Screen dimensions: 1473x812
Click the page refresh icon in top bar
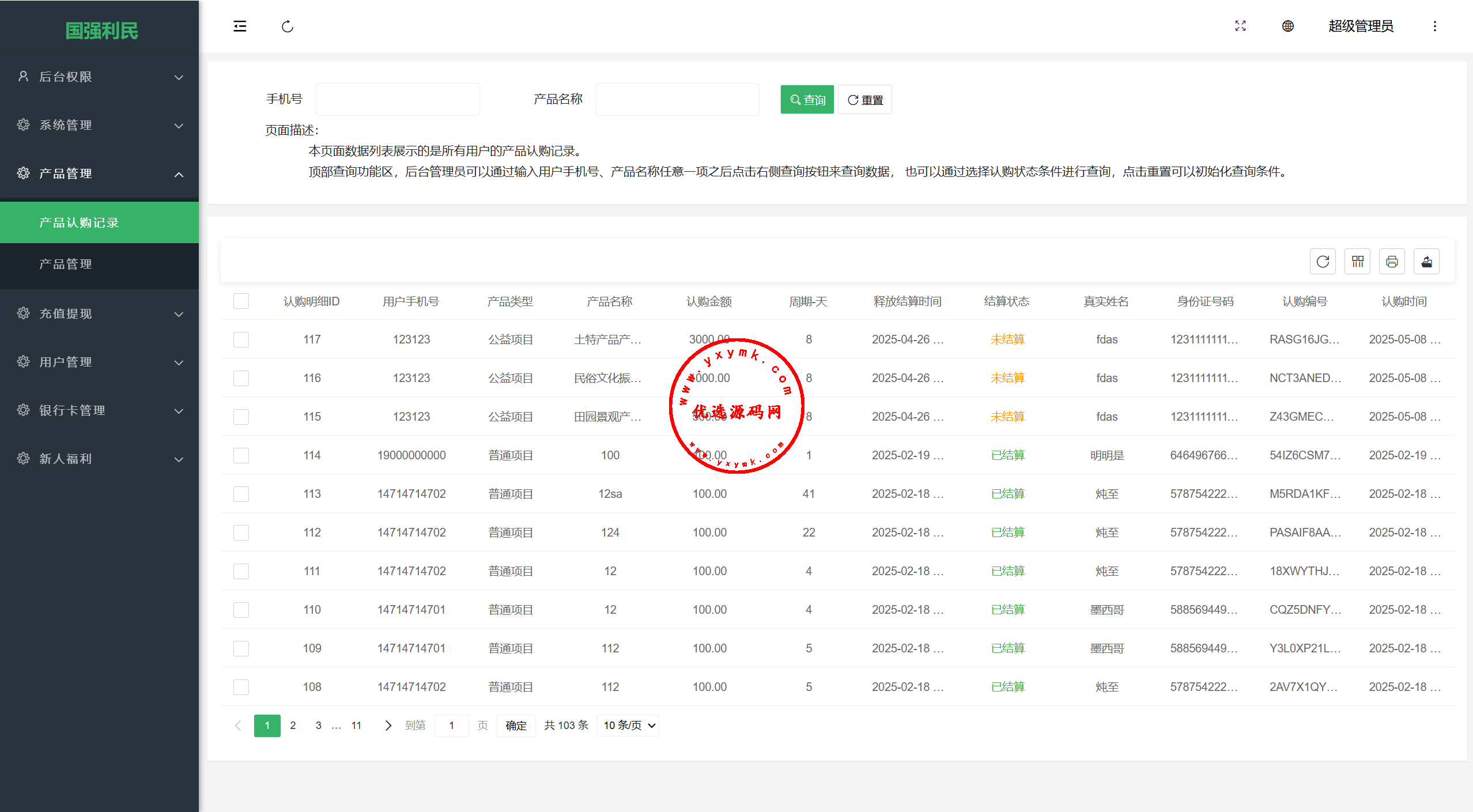click(x=288, y=27)
